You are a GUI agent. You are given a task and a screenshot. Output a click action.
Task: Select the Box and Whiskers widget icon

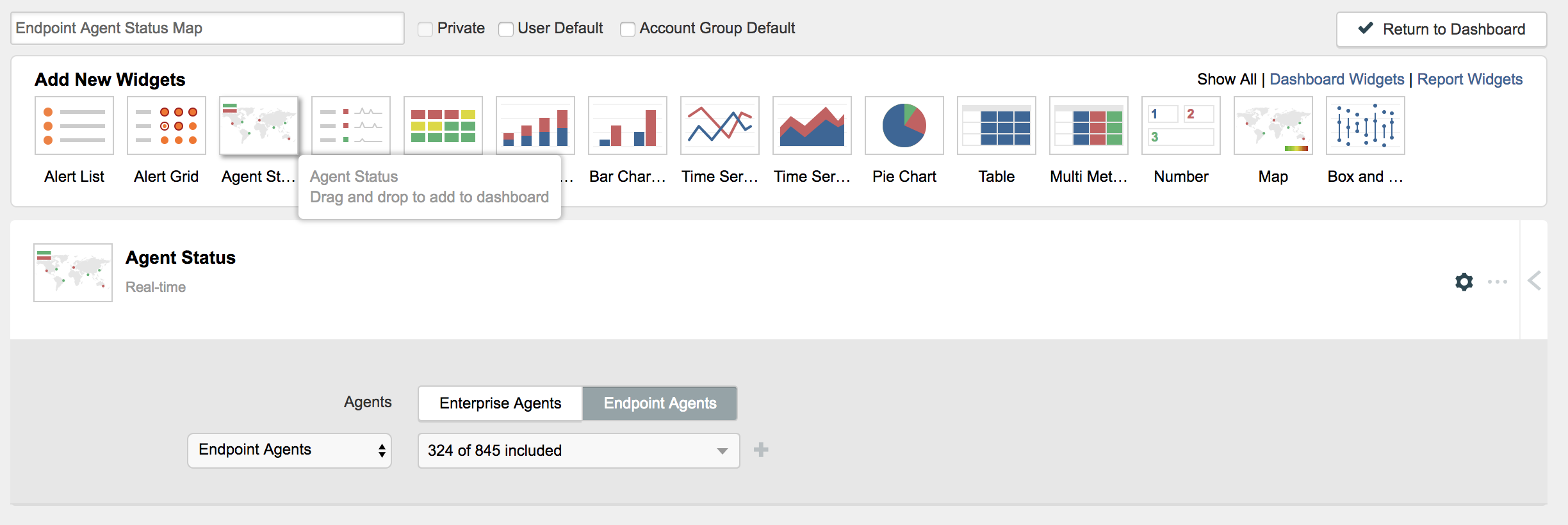tap(1366, 125)
